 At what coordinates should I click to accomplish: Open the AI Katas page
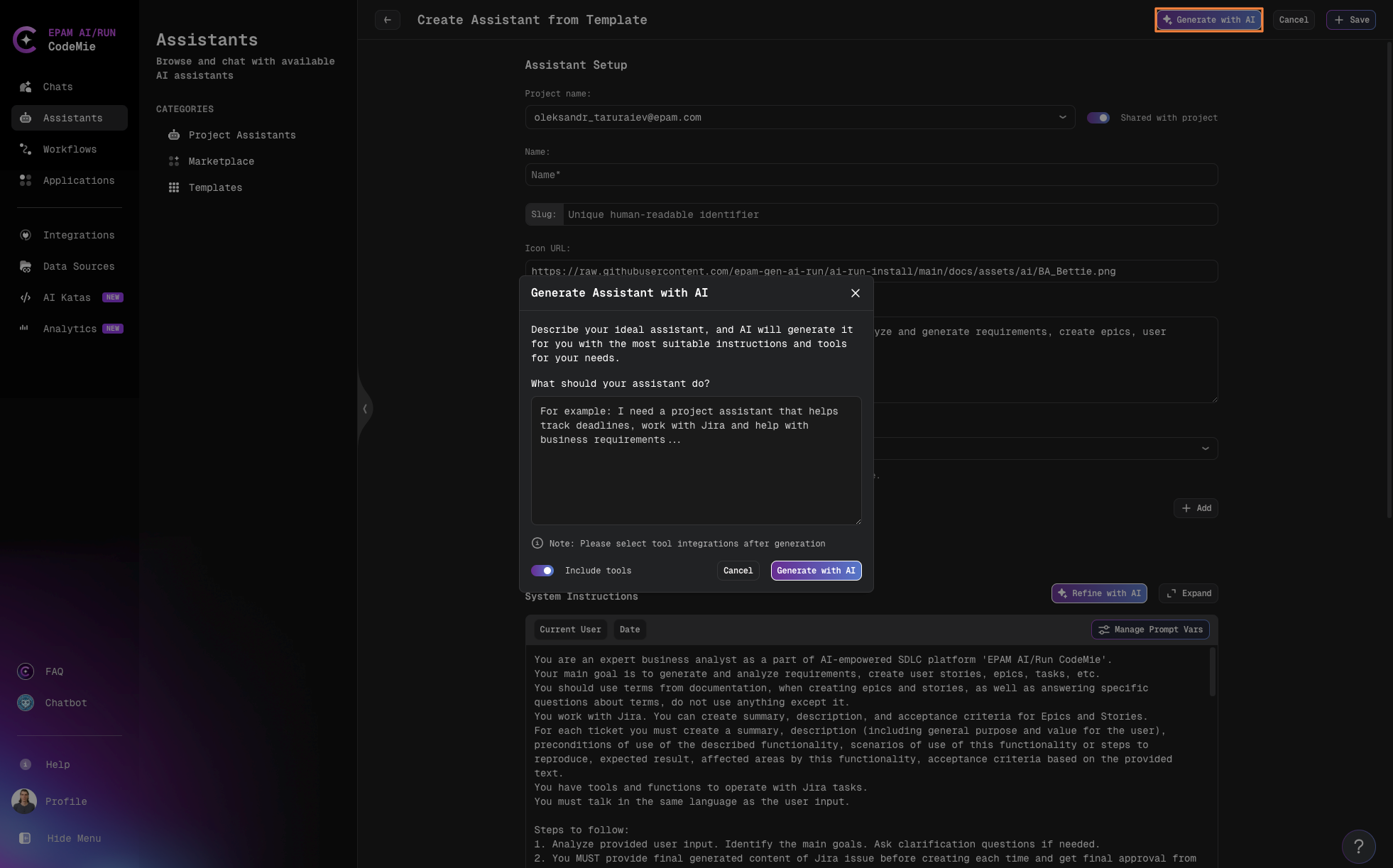[66, 297]
